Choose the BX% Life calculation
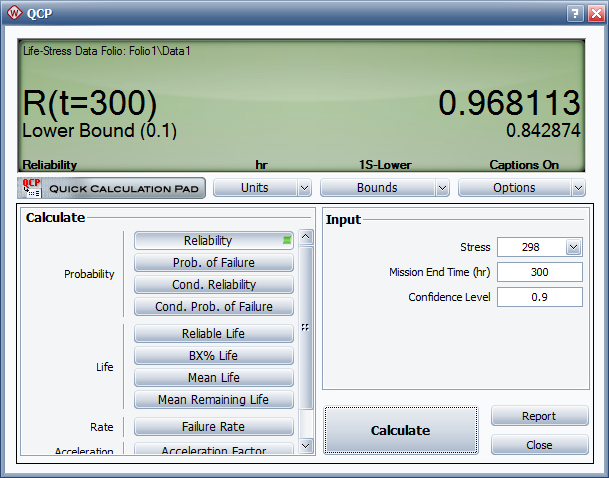This screenshot has height=478, width=609. tap(213, 356)
